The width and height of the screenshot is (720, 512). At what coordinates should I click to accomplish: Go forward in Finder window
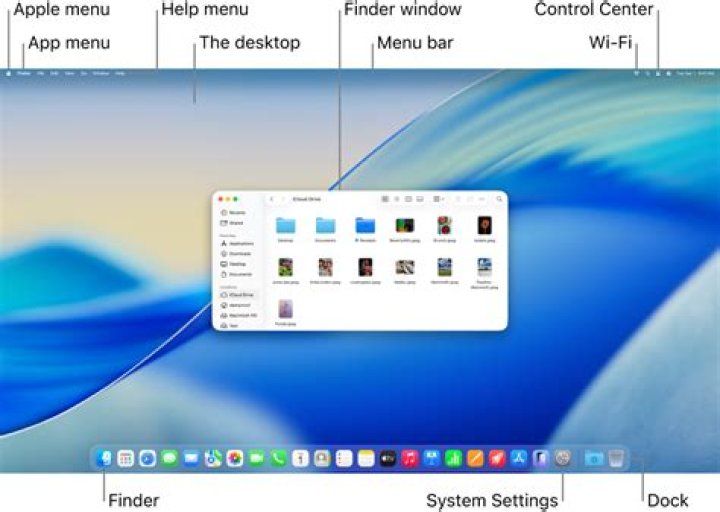coord(283,199)
